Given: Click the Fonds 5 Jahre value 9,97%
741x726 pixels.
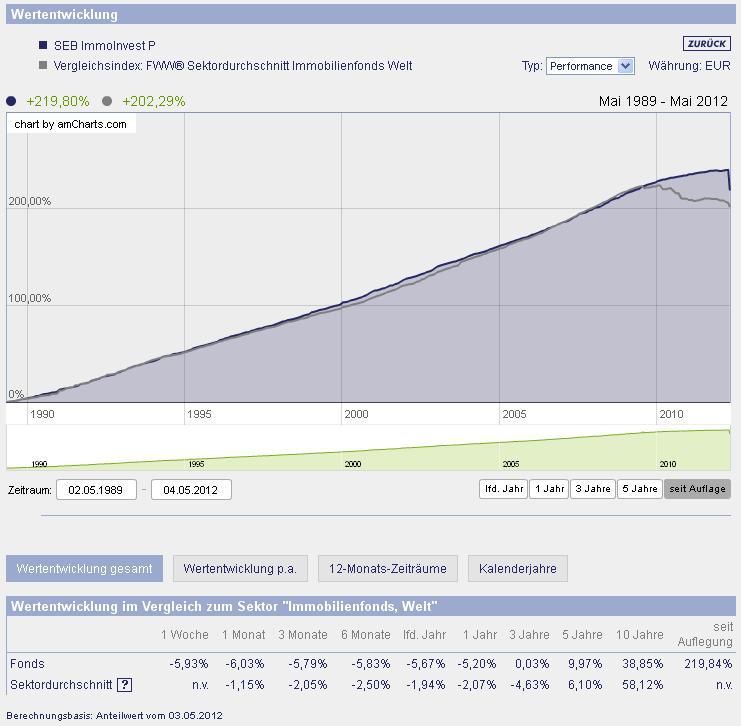Looking at the screenshot, I should click(585, 664).
